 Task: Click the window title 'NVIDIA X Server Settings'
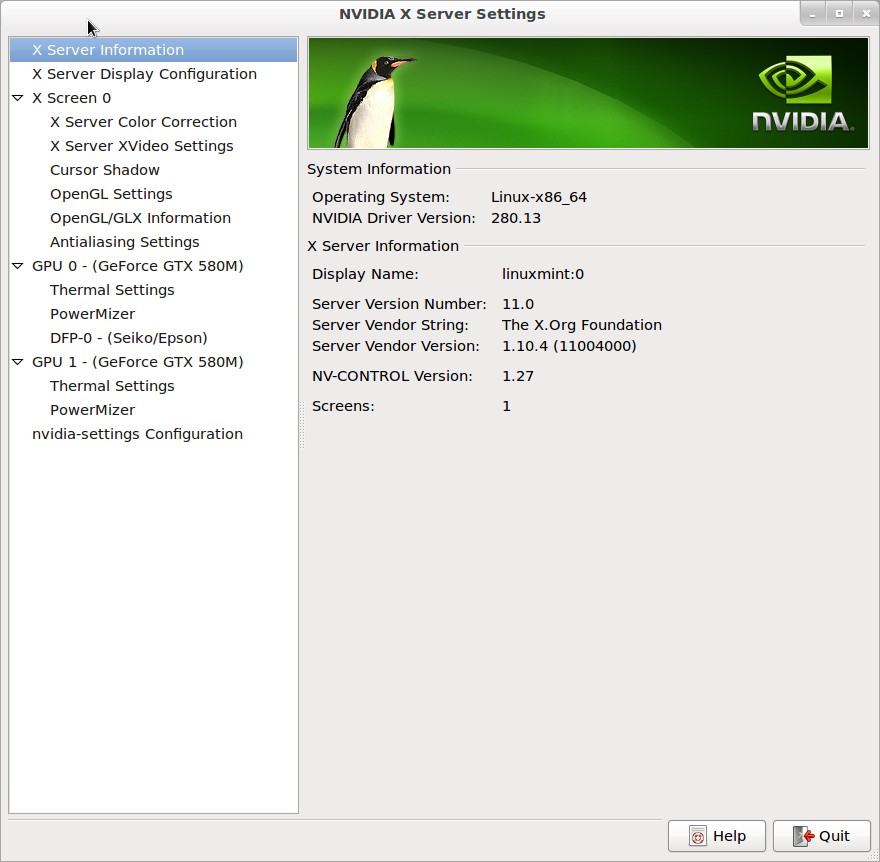click(x=442, y=14)
